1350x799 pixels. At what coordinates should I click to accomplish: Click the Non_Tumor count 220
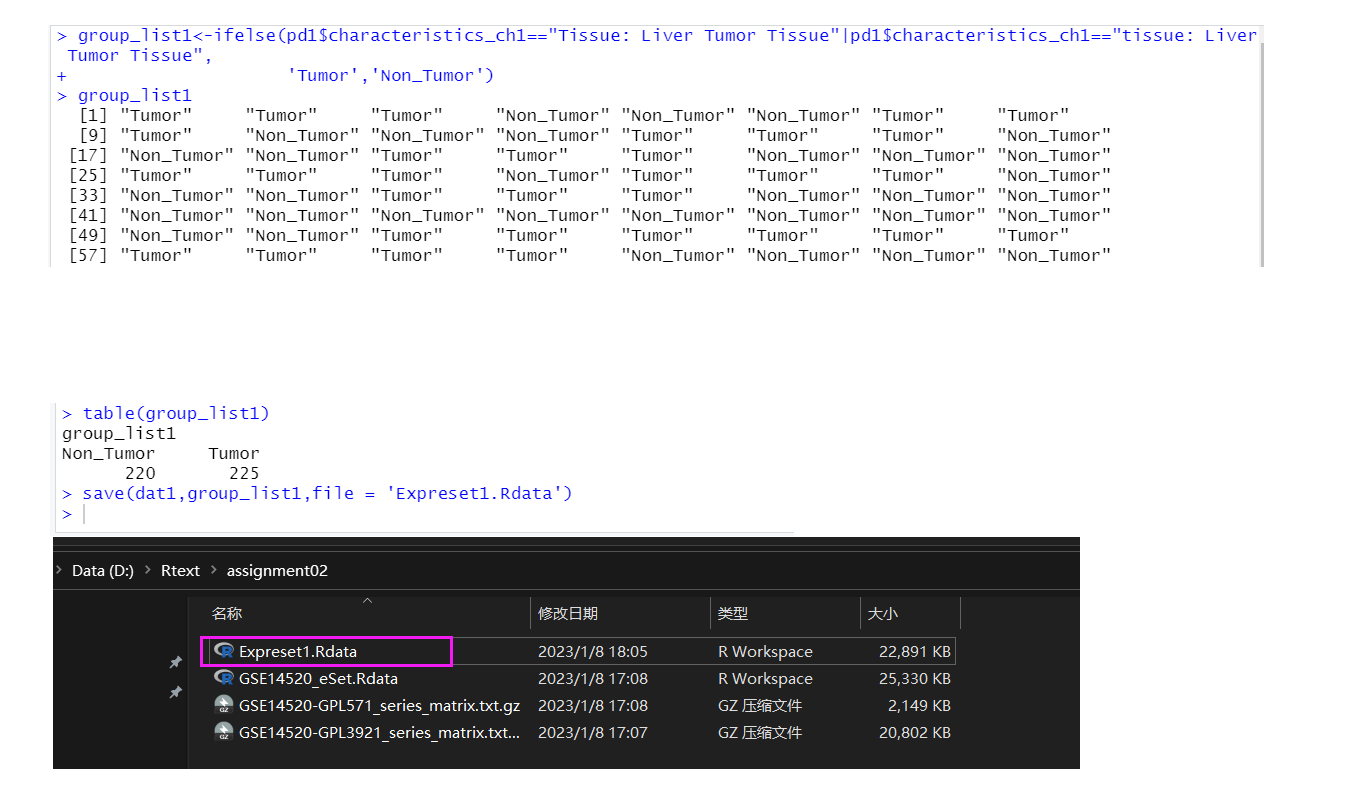tap(140, 473)
